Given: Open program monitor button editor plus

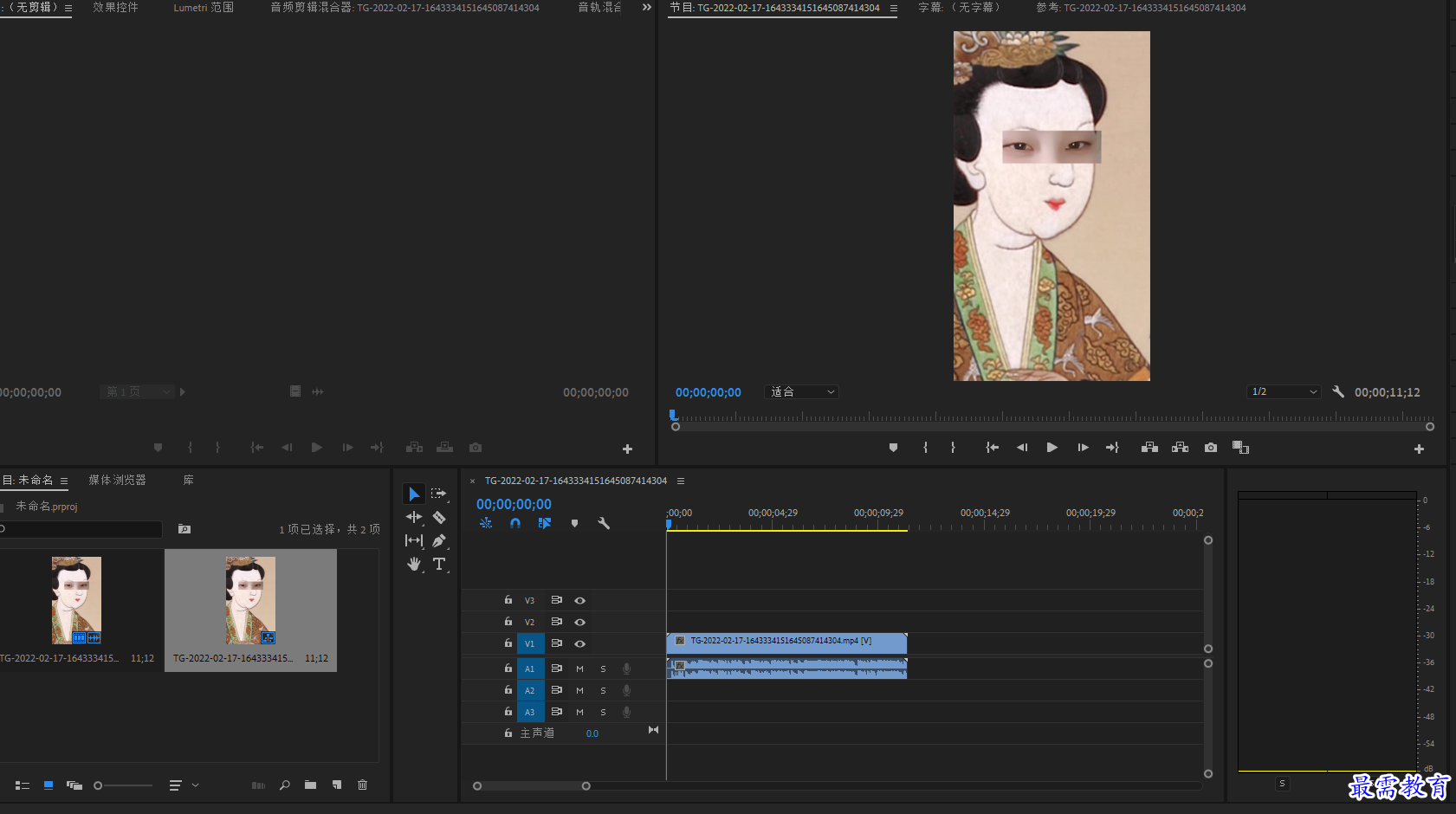Looking at the screenshot, I should (1419, 449).
